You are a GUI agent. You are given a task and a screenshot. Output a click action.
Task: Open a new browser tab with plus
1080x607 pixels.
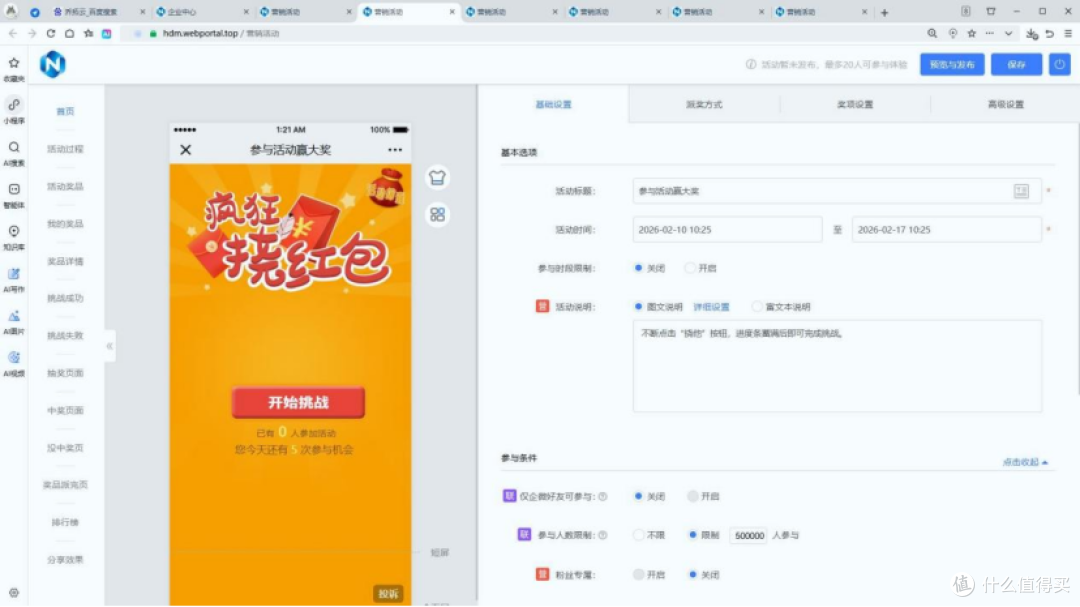[x=884, y=12]
